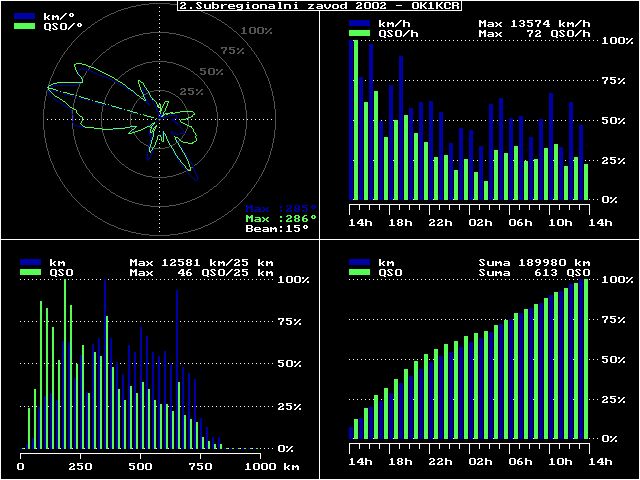
Task: Click the Max 46 QSO/25 km label
Action: 202,272
